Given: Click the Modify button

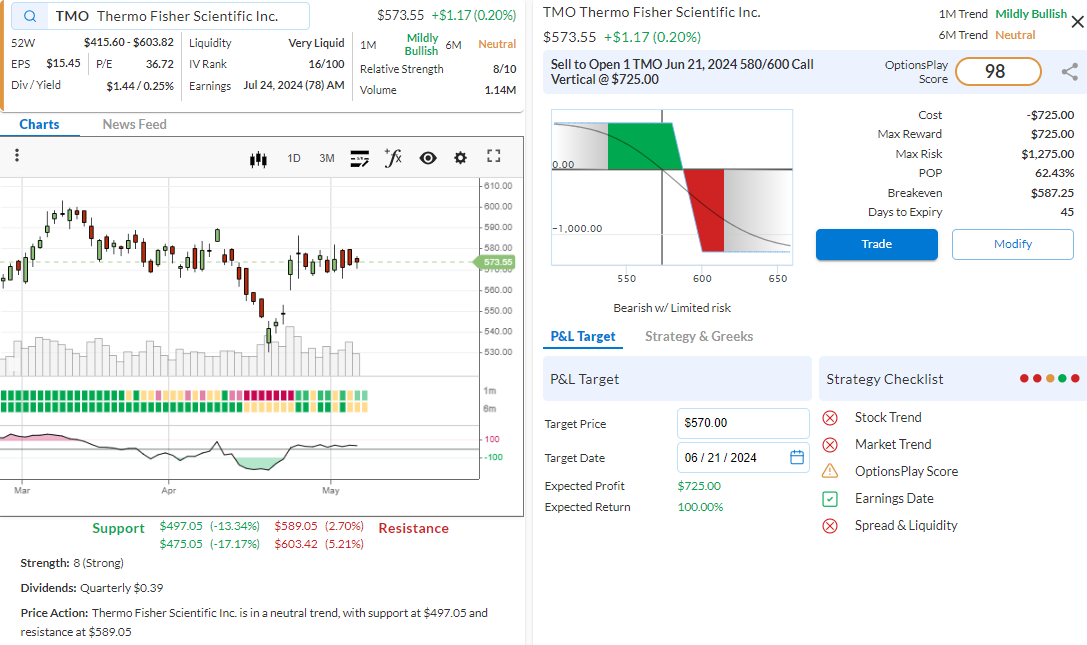Looking at the screenshot, I should tap(1013, 244).
